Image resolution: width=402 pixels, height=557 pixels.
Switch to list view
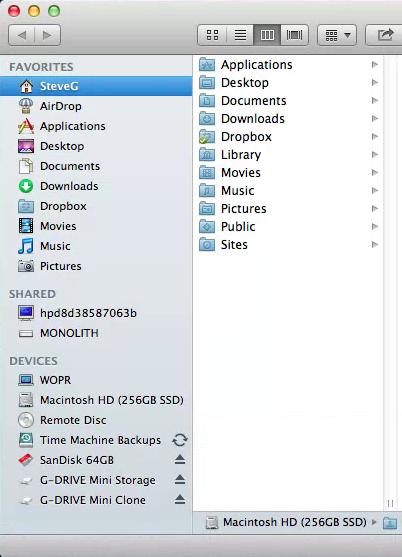pyautogui.click(x=240, y=35)
